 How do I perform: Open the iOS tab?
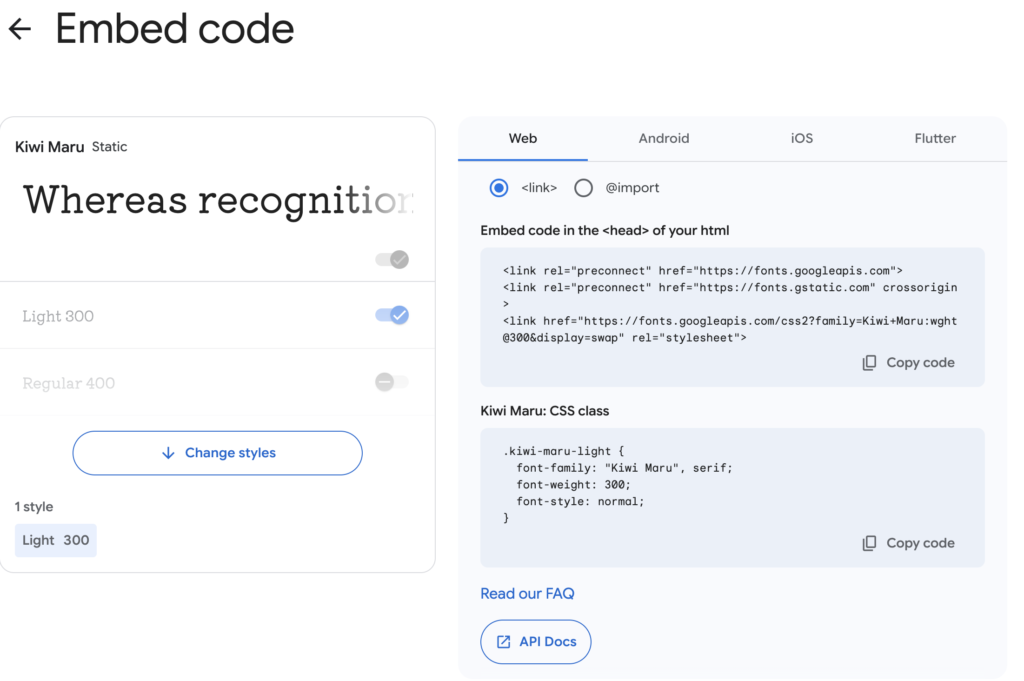802,139
